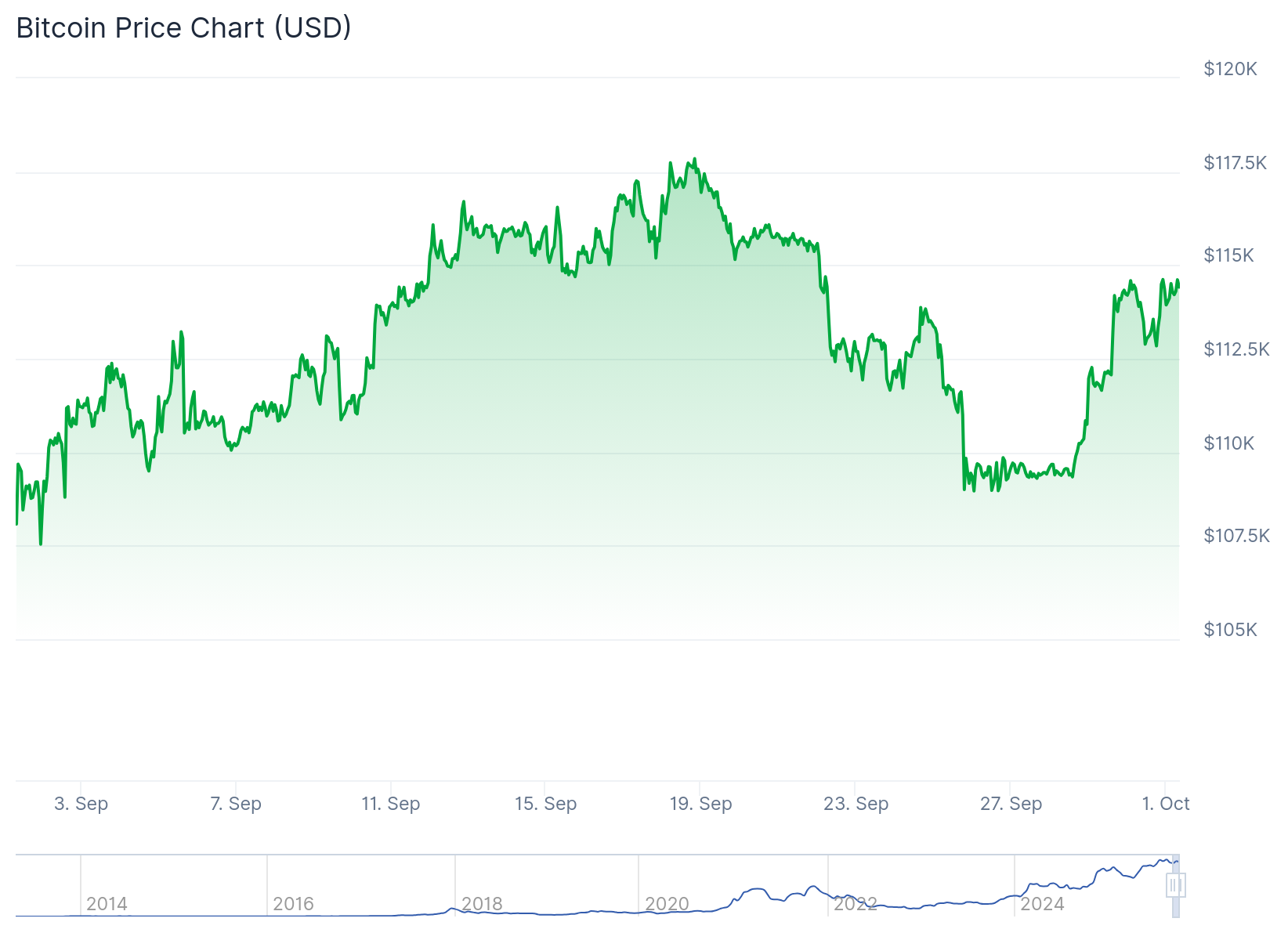This screenshot has height=940, width=1288.
Task: Click the $120K price axis label
Action: point(1230,69)
